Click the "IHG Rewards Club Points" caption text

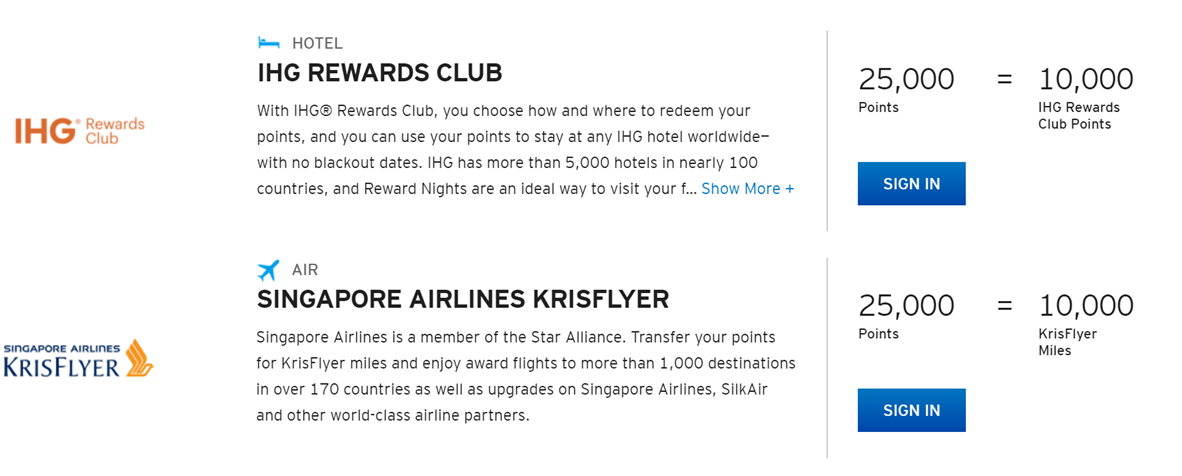pyautogui.click(x=1079, y=116)
